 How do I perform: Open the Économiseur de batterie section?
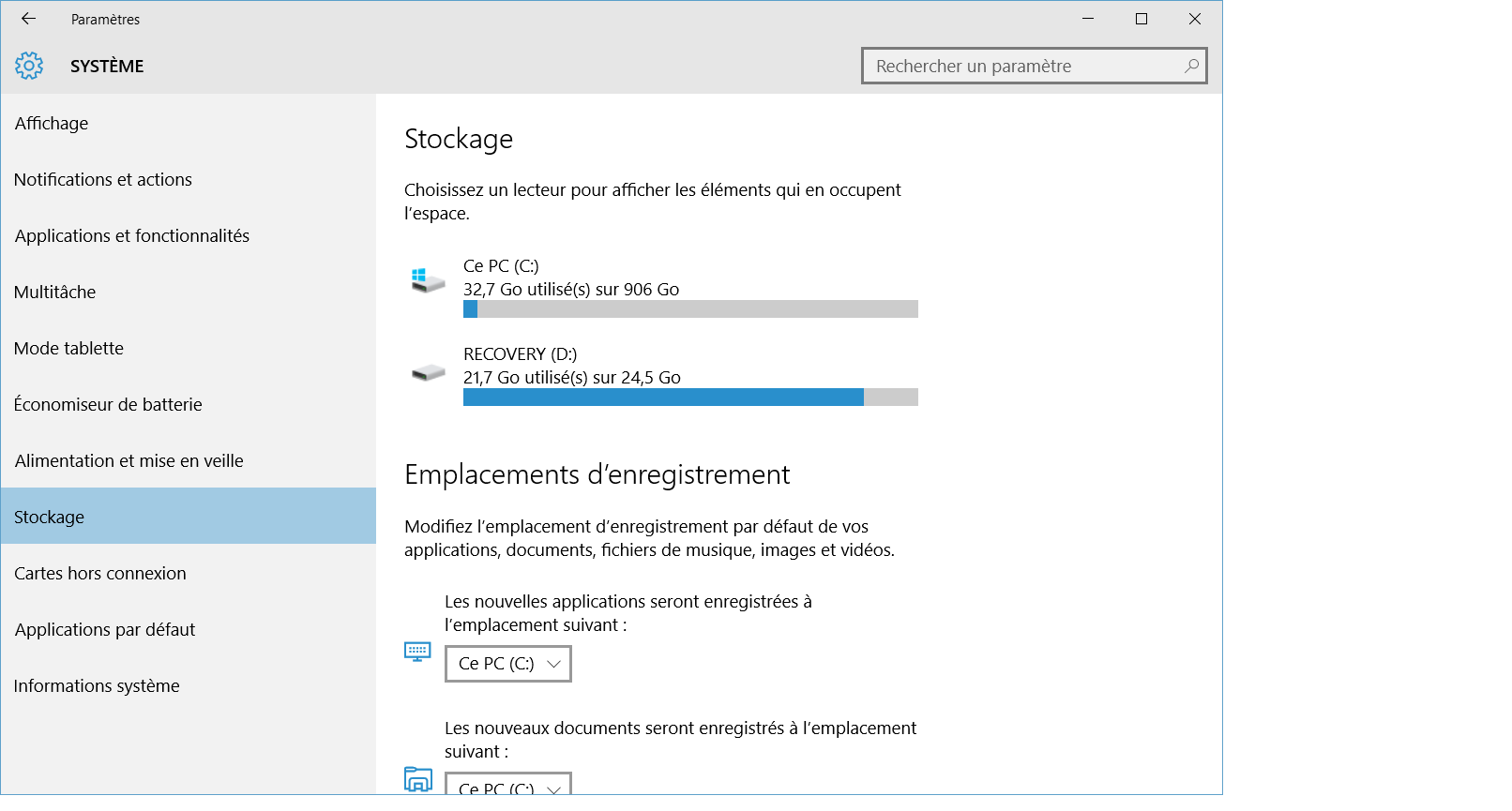coord(108,404)
